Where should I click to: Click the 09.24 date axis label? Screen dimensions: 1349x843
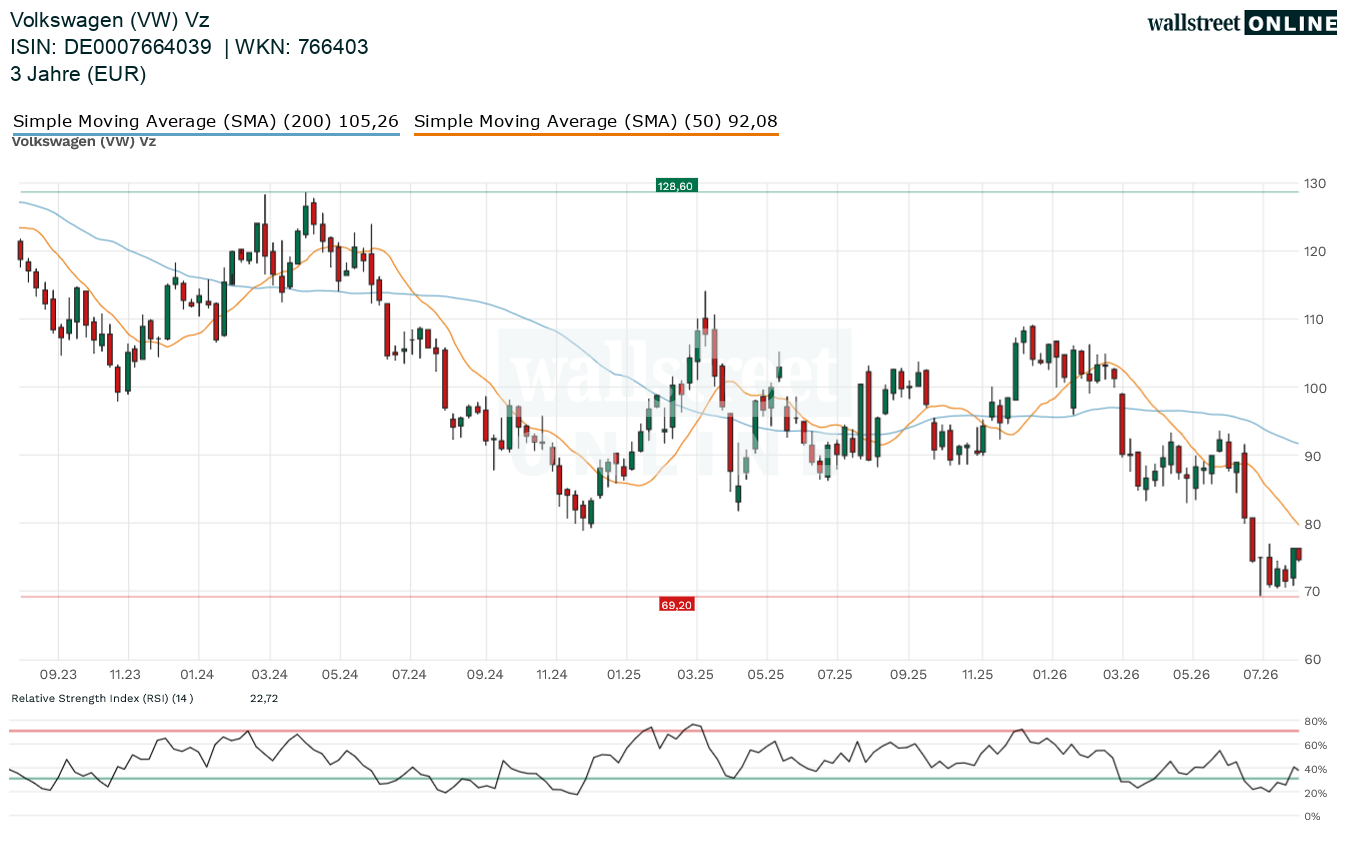tap(484, 675)
